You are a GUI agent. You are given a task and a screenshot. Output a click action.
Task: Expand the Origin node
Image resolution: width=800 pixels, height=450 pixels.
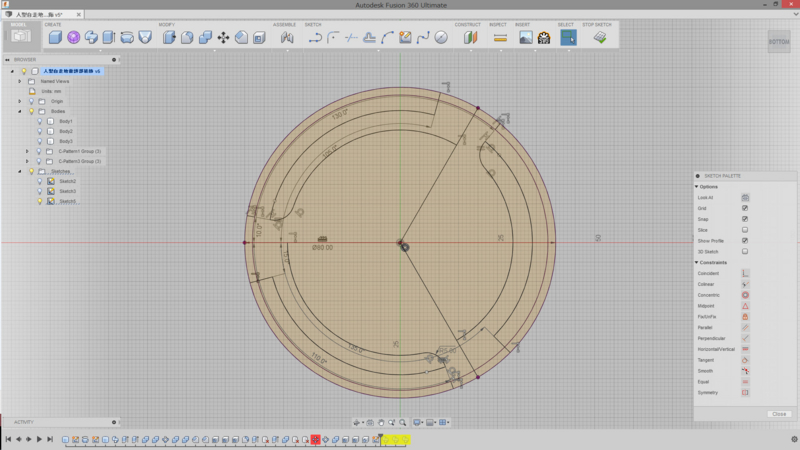pos(20,102)
